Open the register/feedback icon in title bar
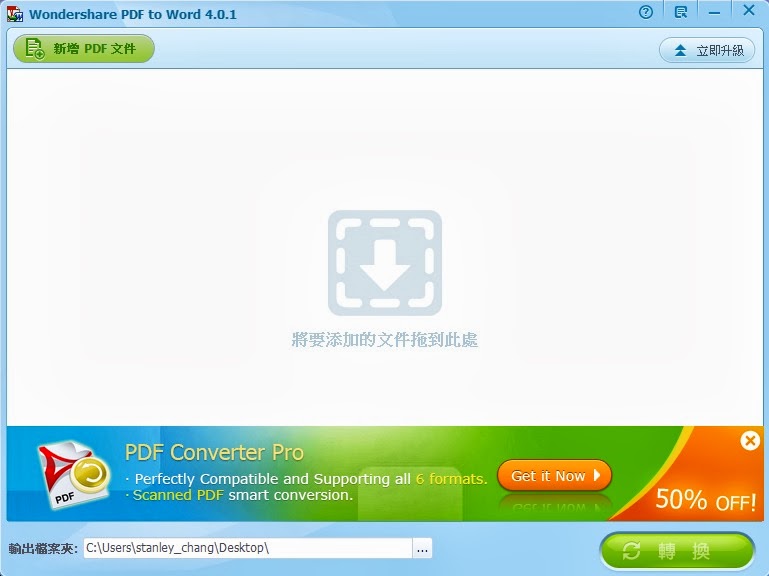This screenshot has width=769, height=576. click(x=681, y=12)
